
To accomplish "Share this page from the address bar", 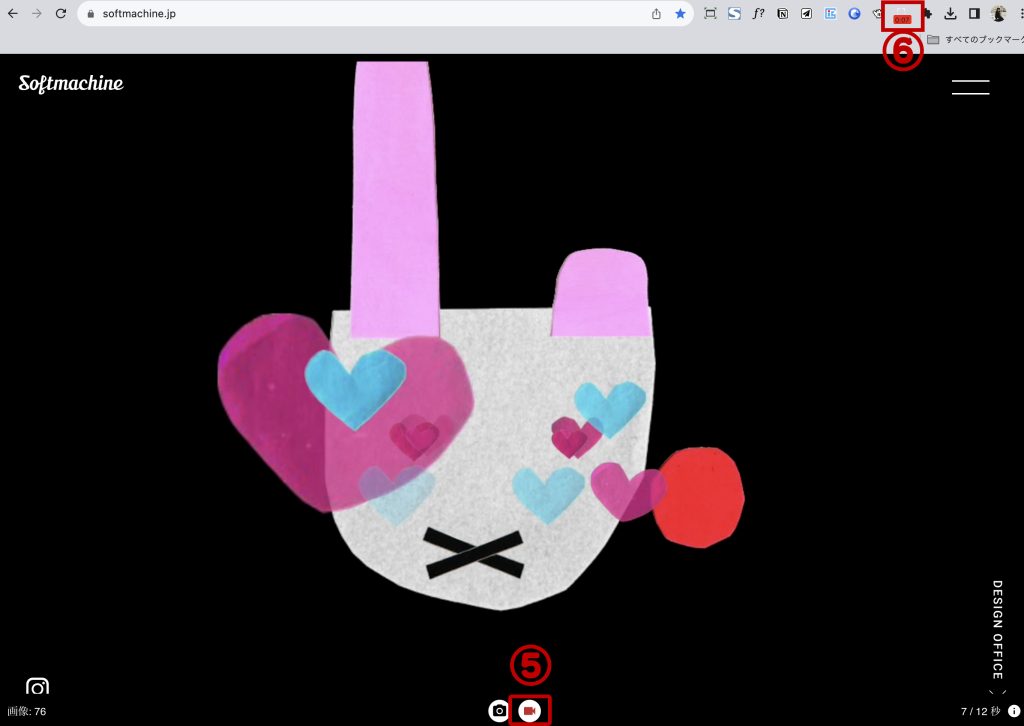I will point(656,14).
